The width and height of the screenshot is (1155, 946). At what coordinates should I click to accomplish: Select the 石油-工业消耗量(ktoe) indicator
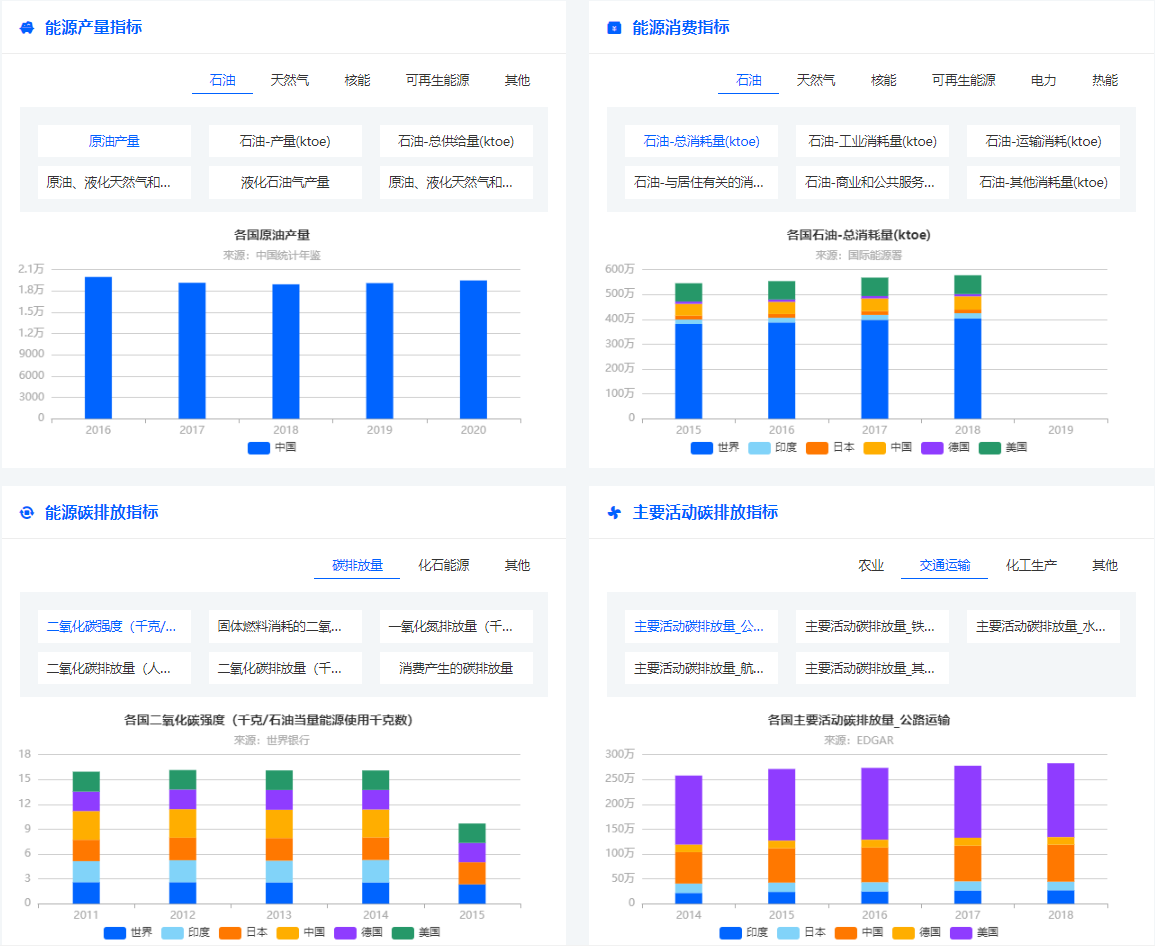(872, 141)
